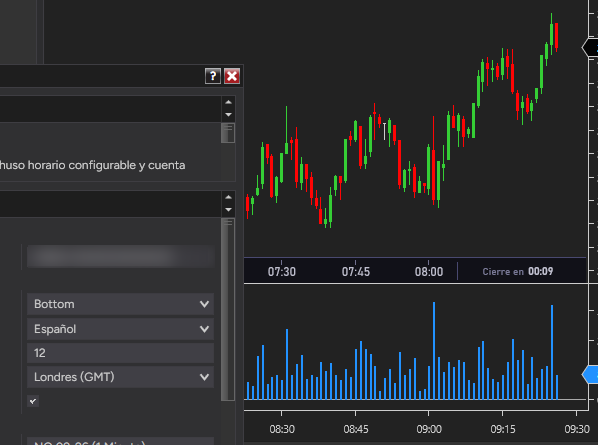Click the 'huso horario configurable y cuenta' description
The width and height of the screenshot is (598, 445).
tap(93, 165)
